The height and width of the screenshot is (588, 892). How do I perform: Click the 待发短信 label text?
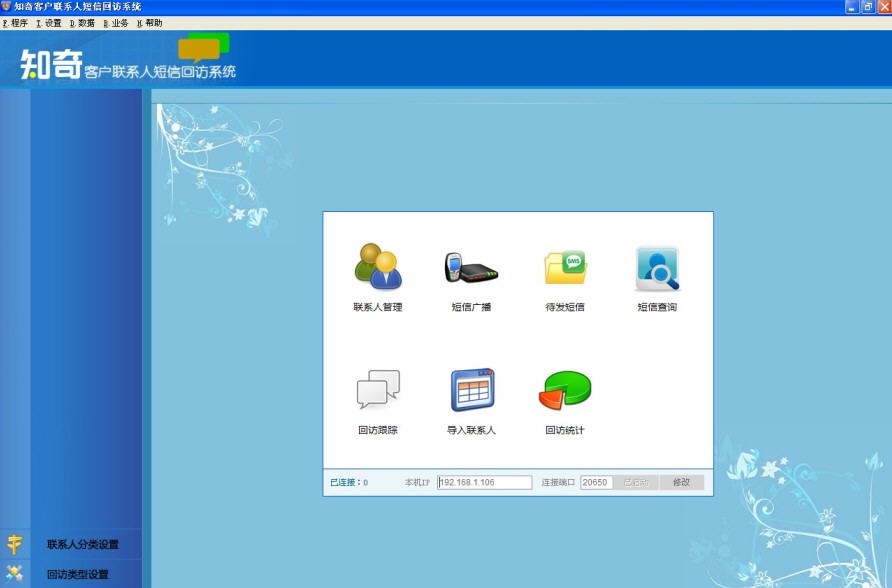(x=565, y=307)
